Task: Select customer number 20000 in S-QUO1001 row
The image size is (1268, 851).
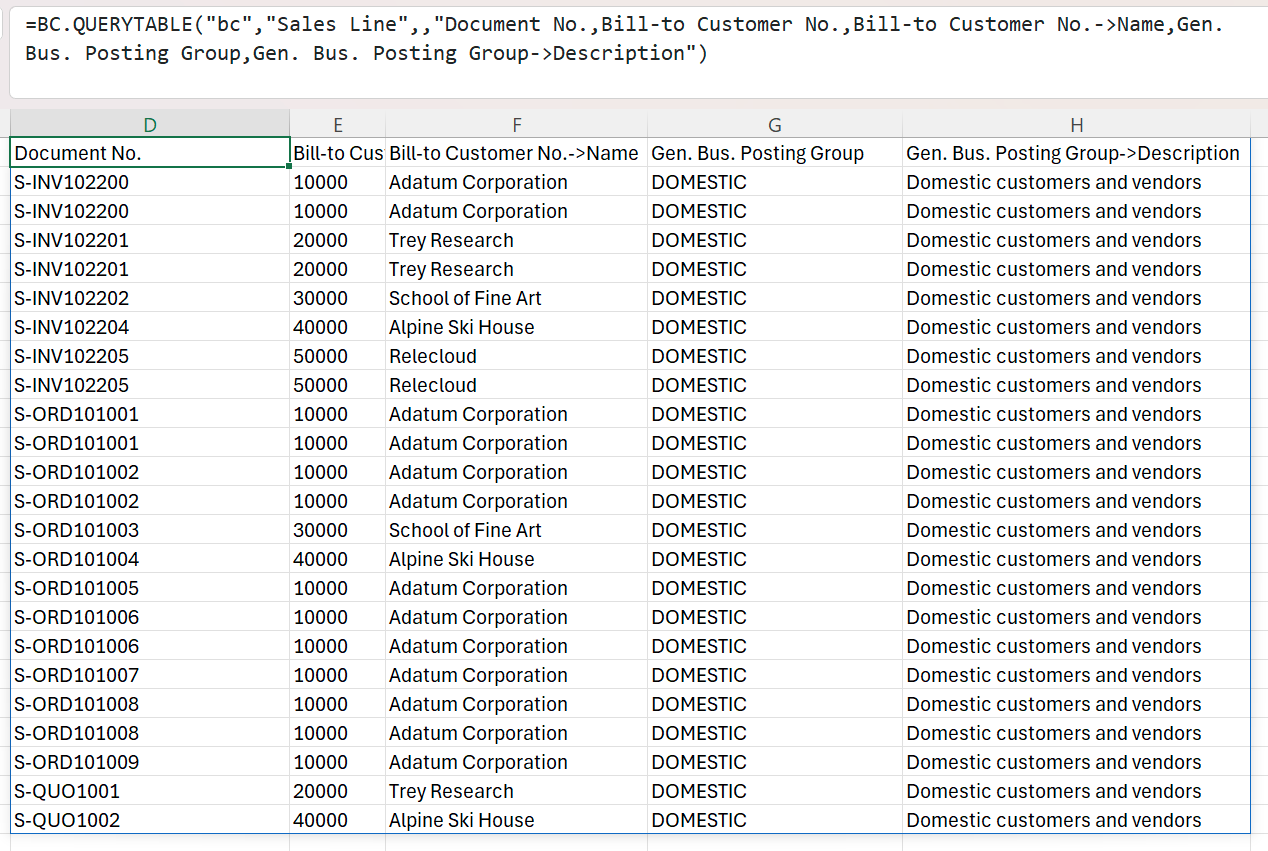Action: pyautogui.click(x=338, y=791)
